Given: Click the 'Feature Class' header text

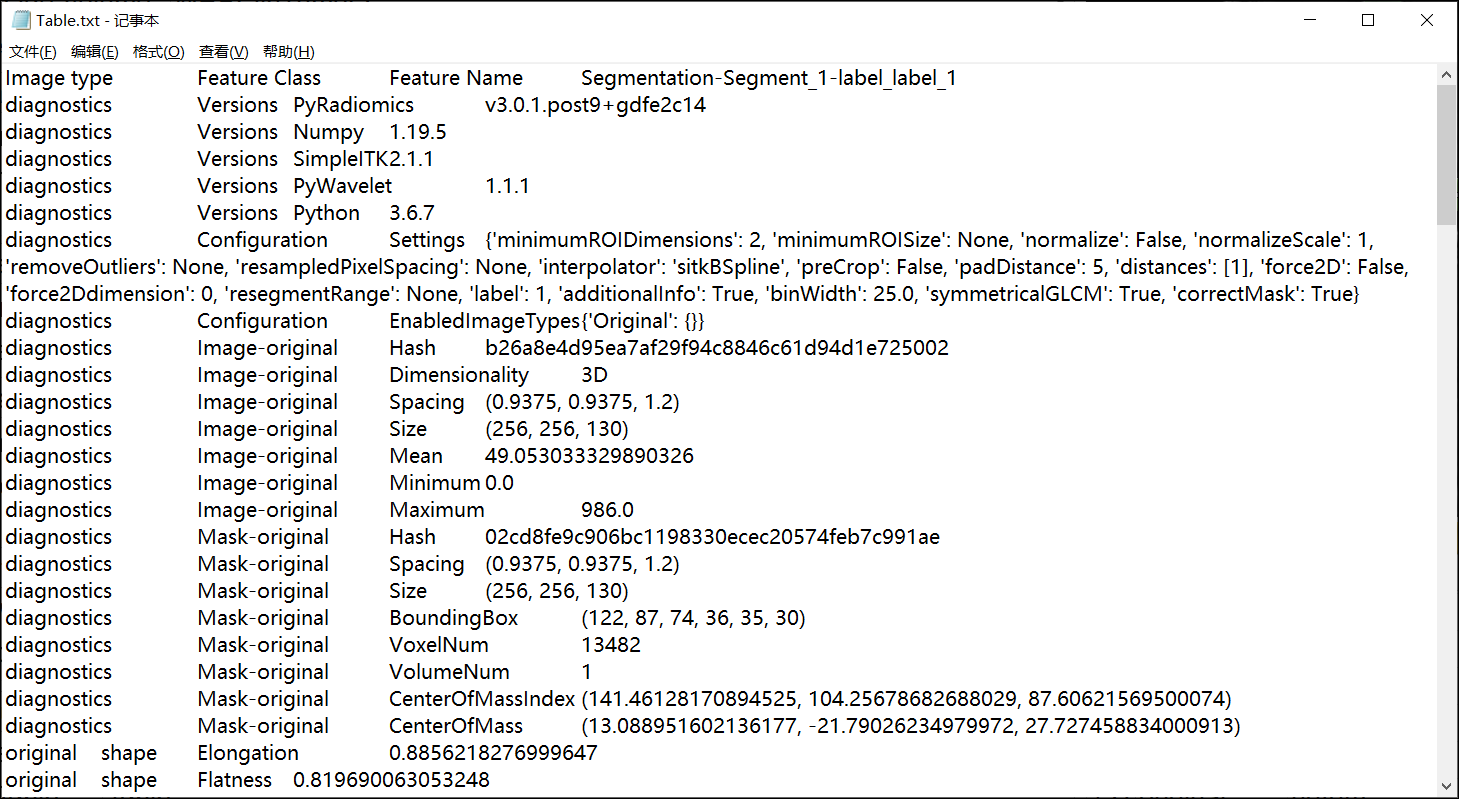Looking at the screenshot, I should point(259,78).
